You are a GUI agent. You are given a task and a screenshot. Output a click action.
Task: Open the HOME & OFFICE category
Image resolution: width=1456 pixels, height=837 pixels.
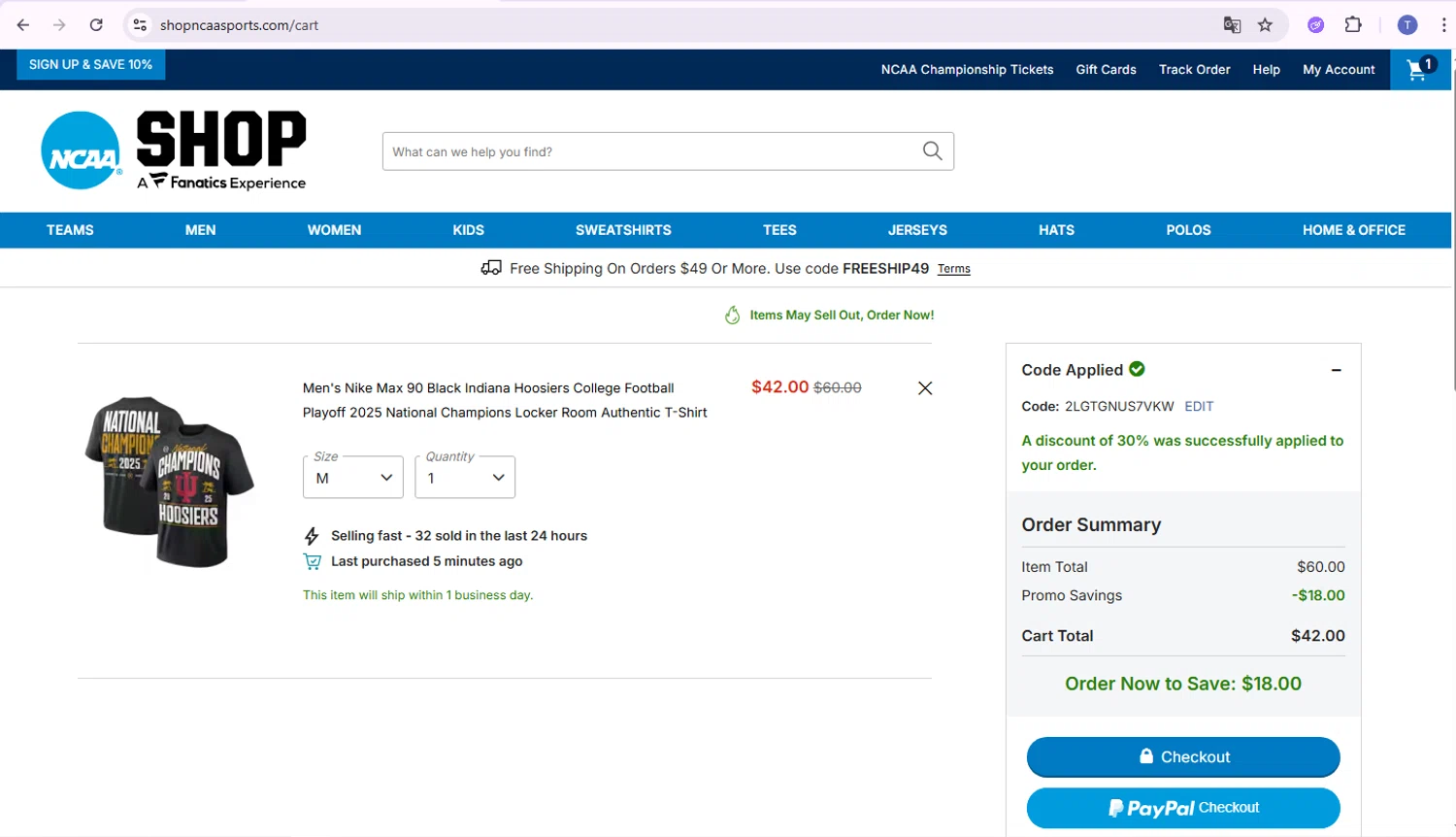tap(1354, 230)
